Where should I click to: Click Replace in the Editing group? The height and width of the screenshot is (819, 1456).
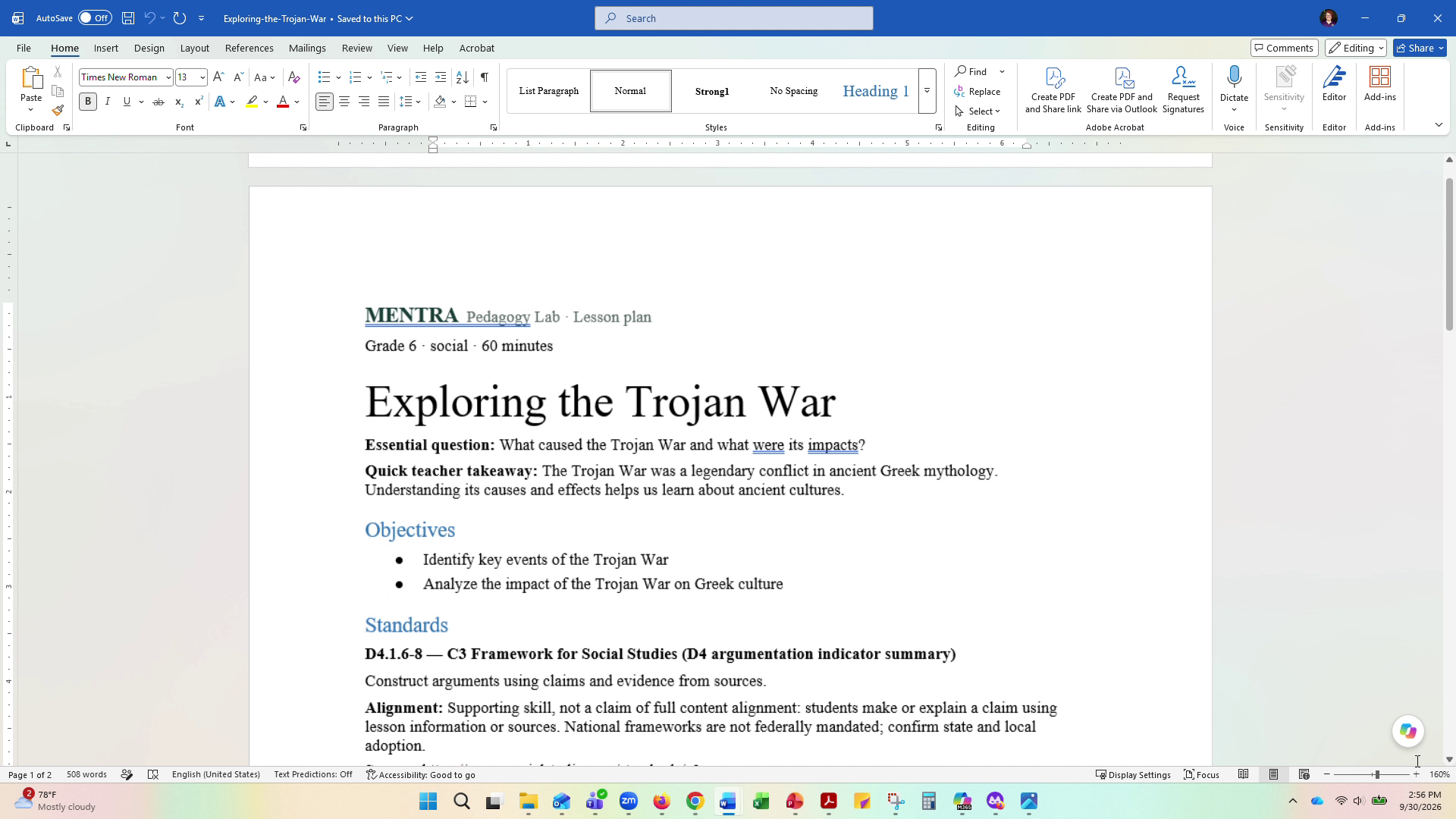(x=977, y=91)
